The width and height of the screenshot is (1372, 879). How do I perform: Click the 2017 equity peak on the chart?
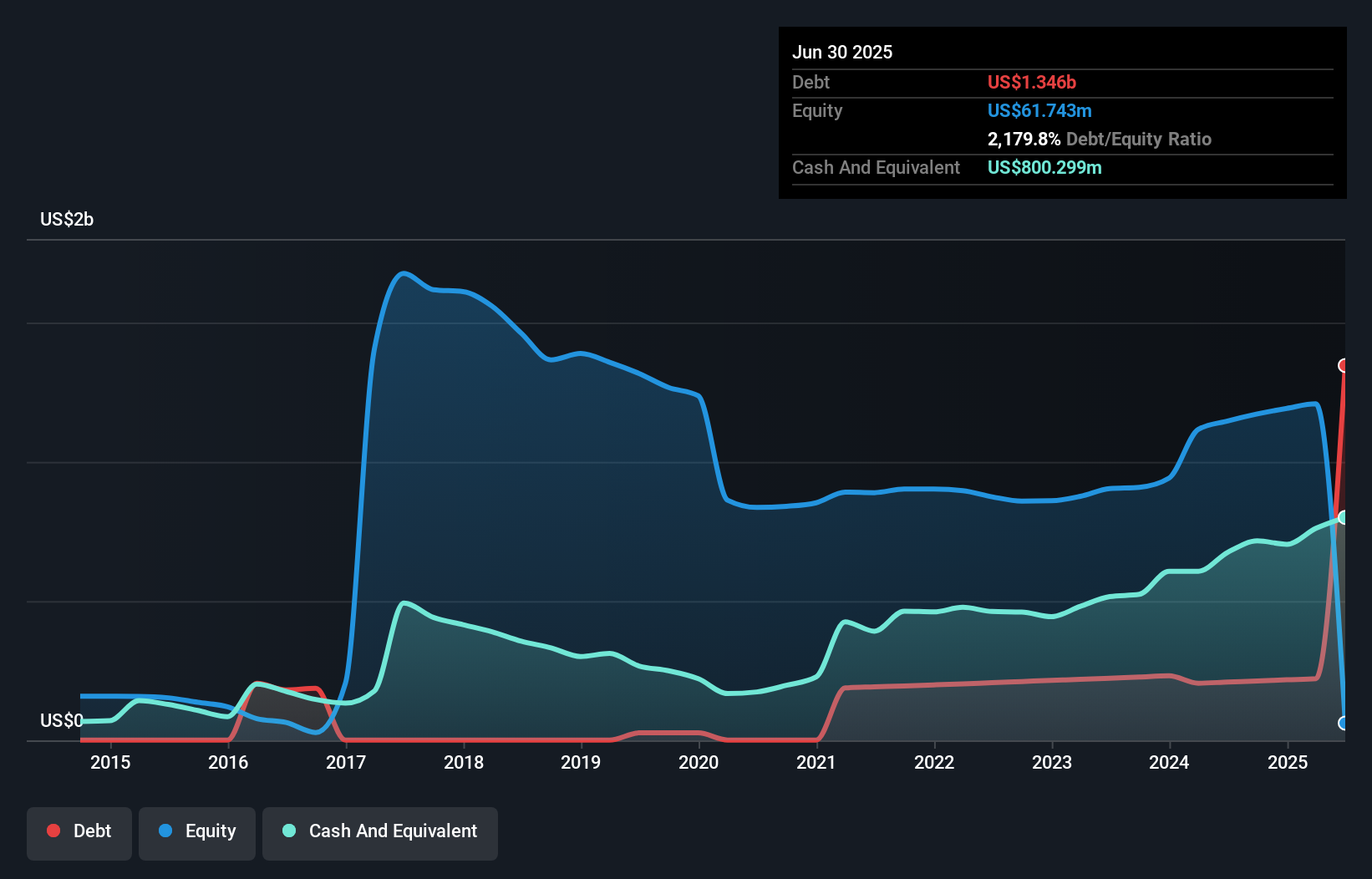tap(403, 273)
